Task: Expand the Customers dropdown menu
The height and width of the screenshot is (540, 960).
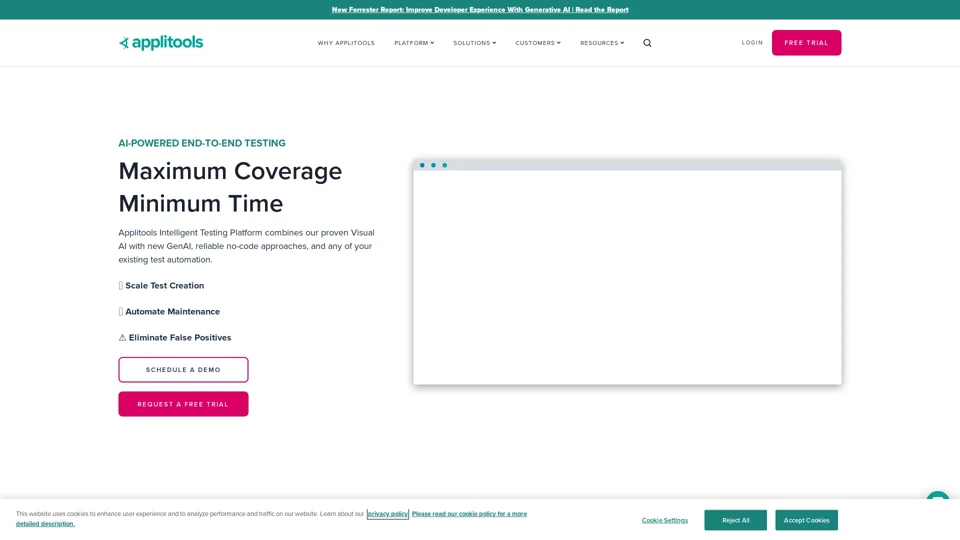Action: coord(538,43)
